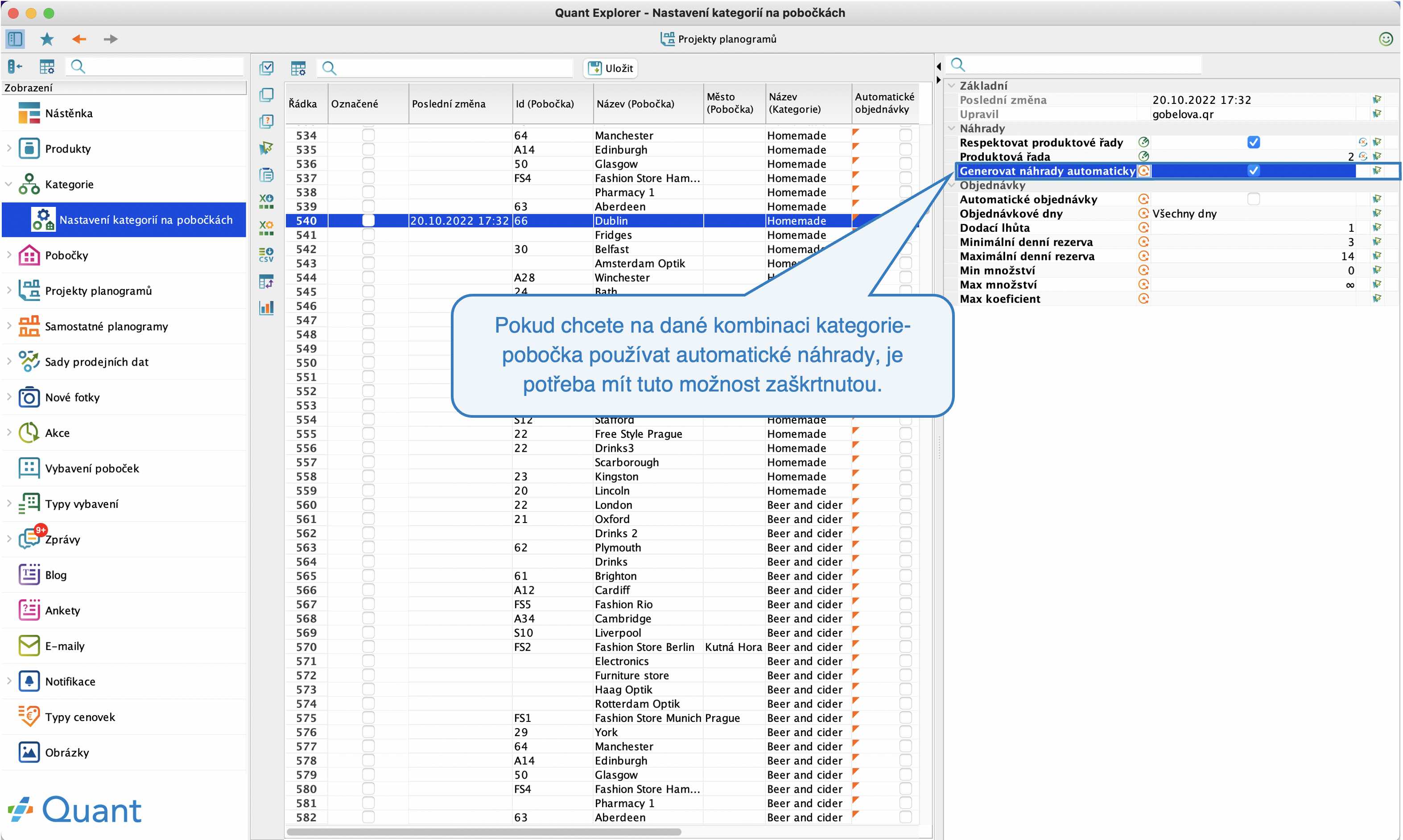This screenshot has width=1403, height=840.
Task: Sort by Poslední změna column header
Action: coord(460,103)
